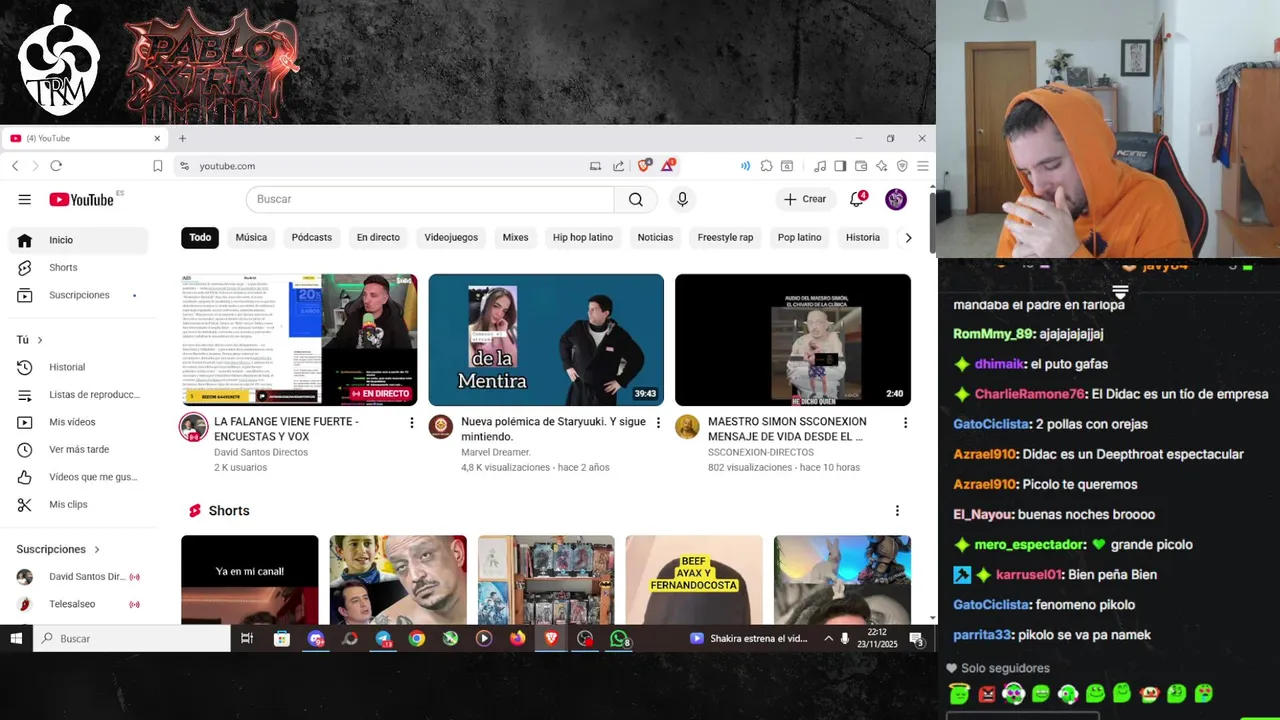Bookmark this page via bookmark icon
This screenshot has width=1280, height=720.
click(x=157, y=166)
